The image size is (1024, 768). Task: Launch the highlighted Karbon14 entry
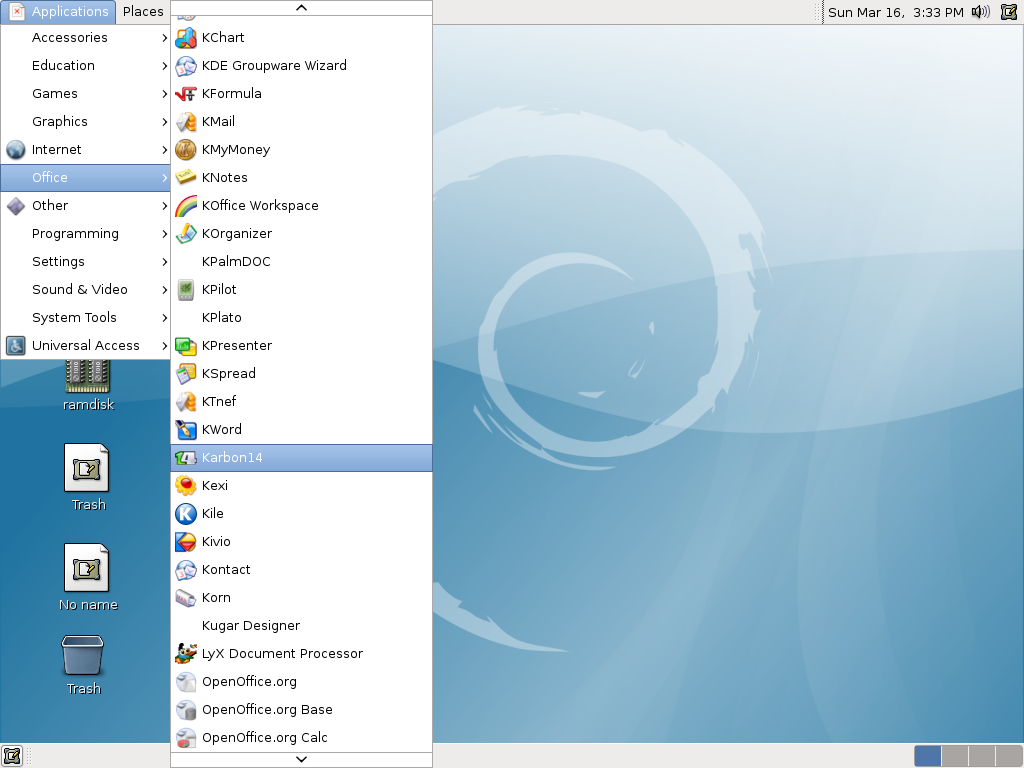(x=301, y=458)
